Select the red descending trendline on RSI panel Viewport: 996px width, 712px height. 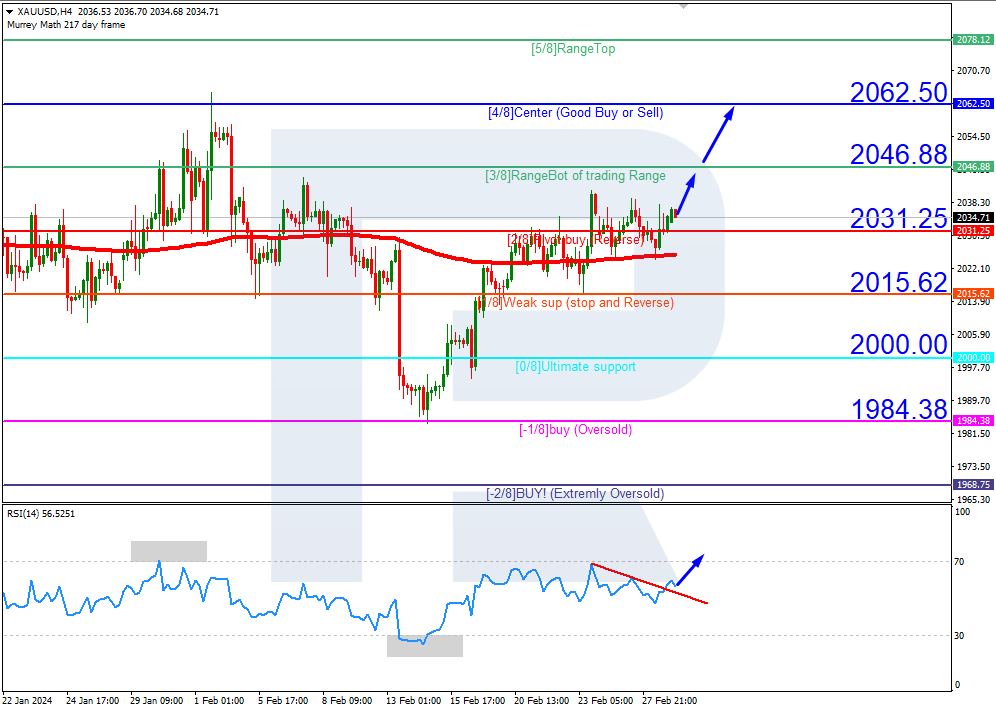click(x=648, y=585)
